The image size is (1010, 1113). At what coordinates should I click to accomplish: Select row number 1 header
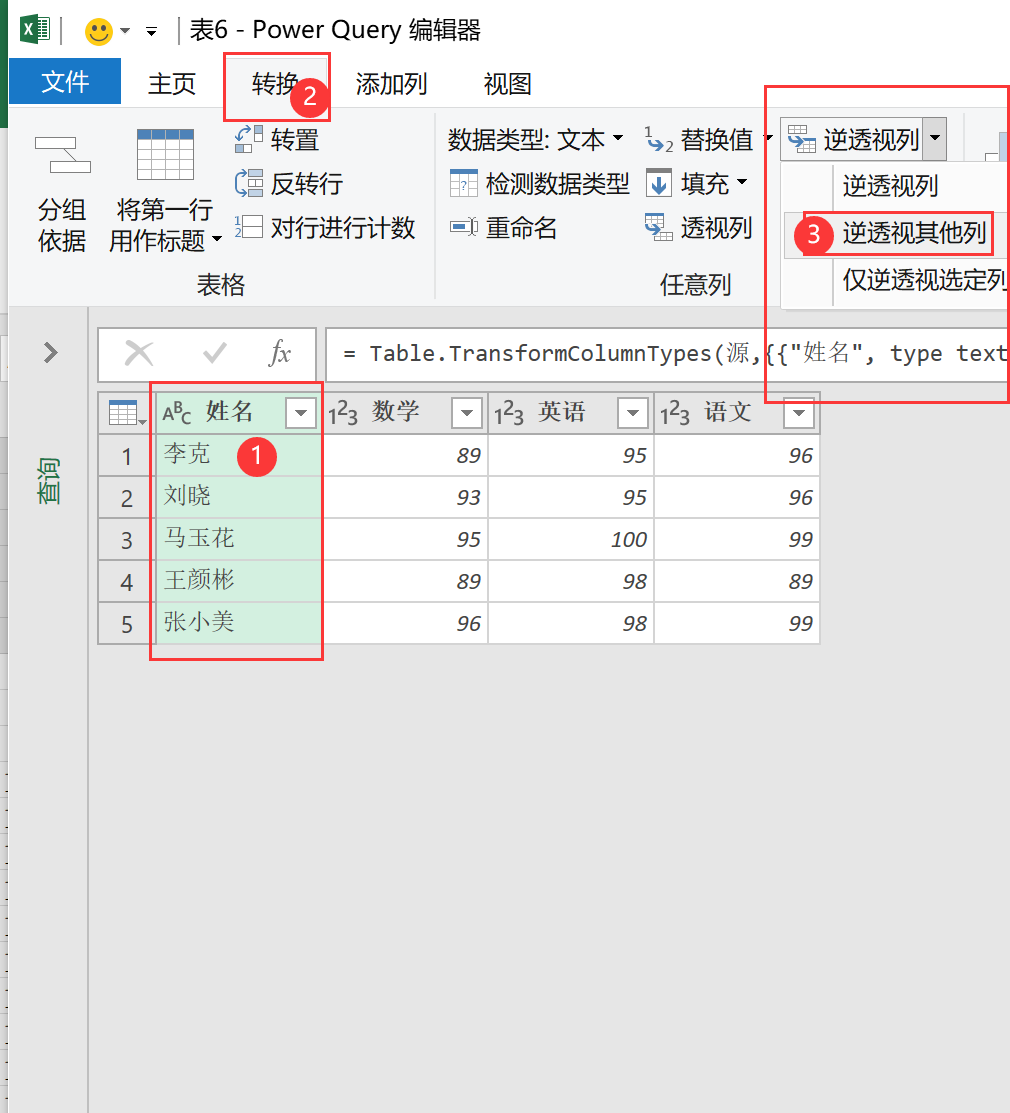126,456
